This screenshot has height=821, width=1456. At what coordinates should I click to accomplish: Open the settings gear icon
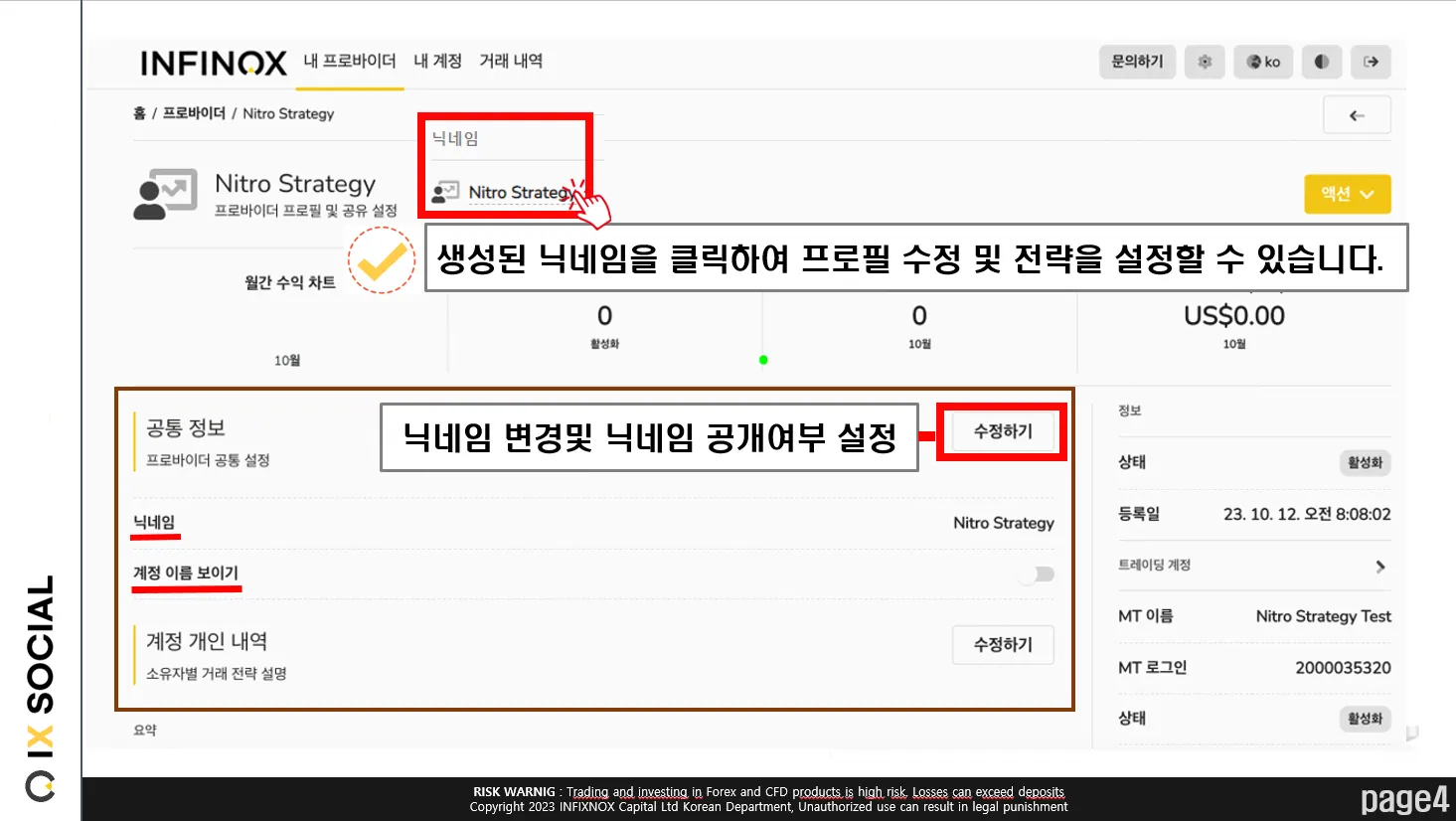[1205, 62]
